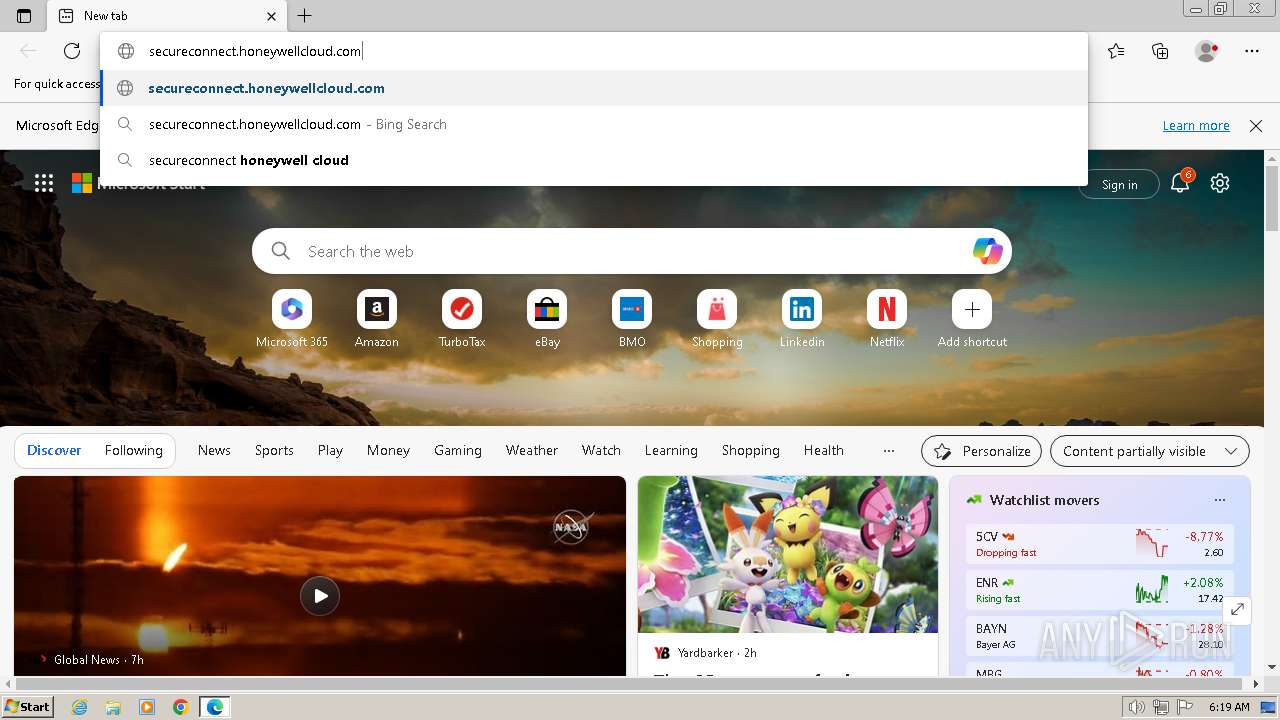Open the notifications bell
The height and width of the screenshot is (720, 1280).
(x=1180, y=182)
